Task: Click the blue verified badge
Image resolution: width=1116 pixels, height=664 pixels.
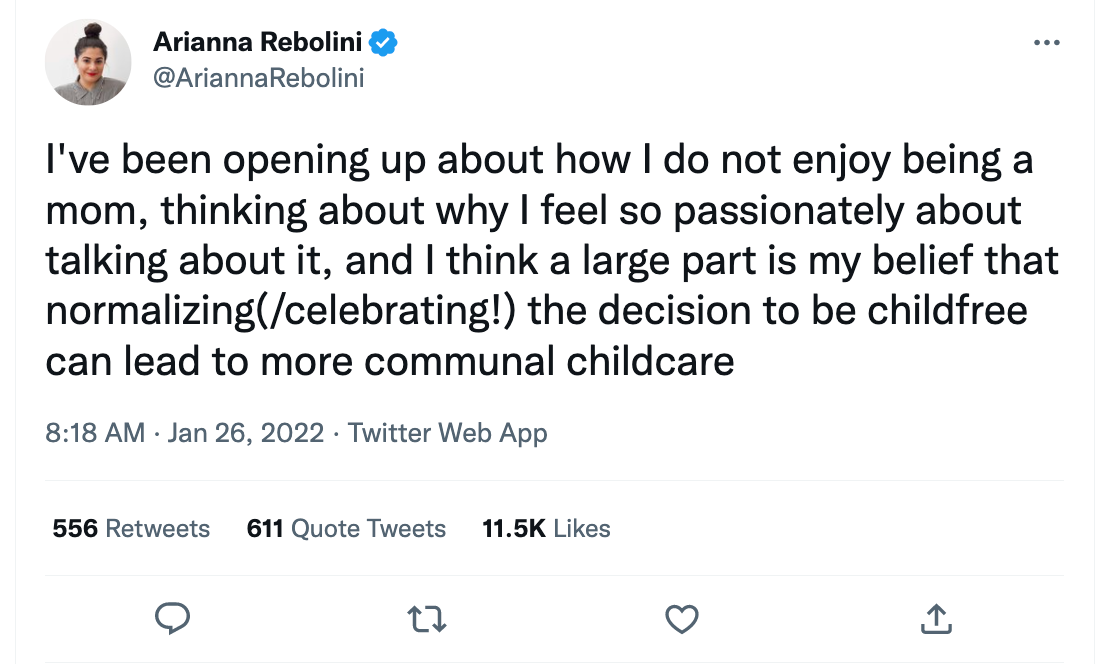Action: (385, 43)
